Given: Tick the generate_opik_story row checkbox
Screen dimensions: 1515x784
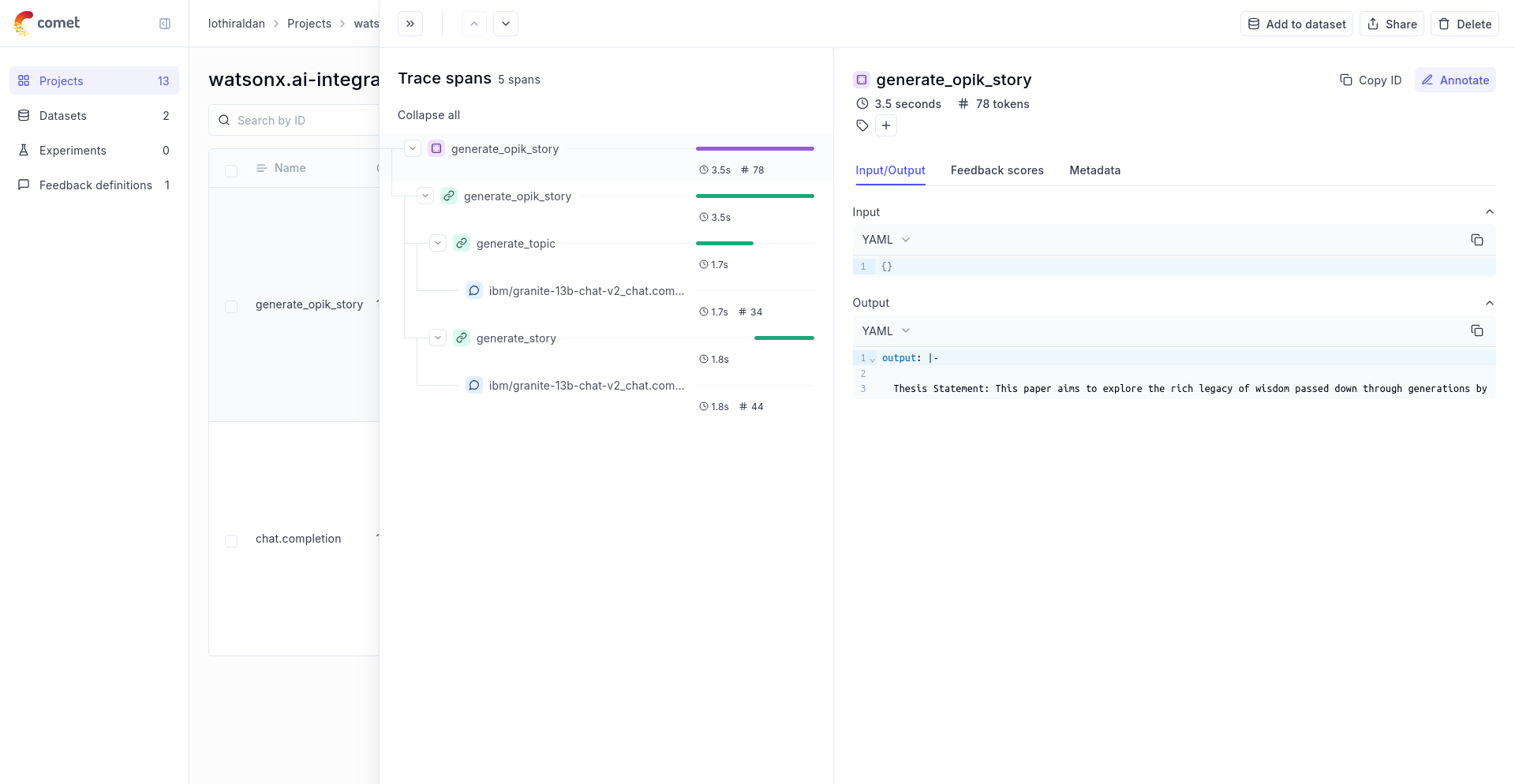Looking at the screenshot, I should pos(231,306).
